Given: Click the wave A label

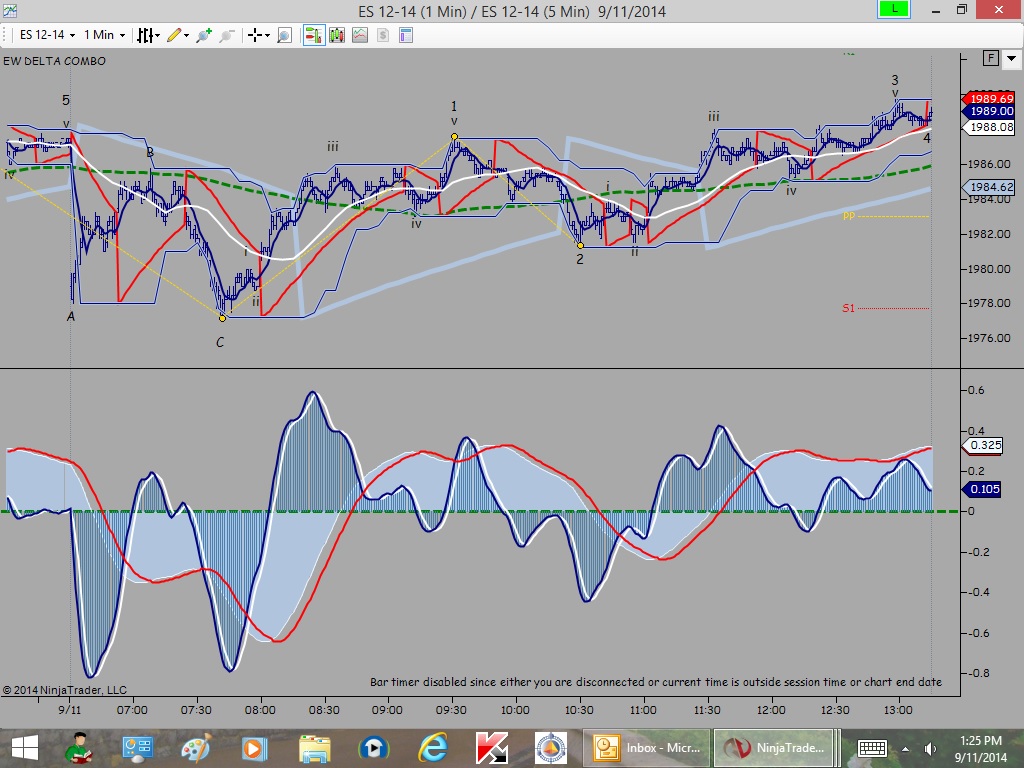Looking at the screenshot, I should tap(71, 317).
